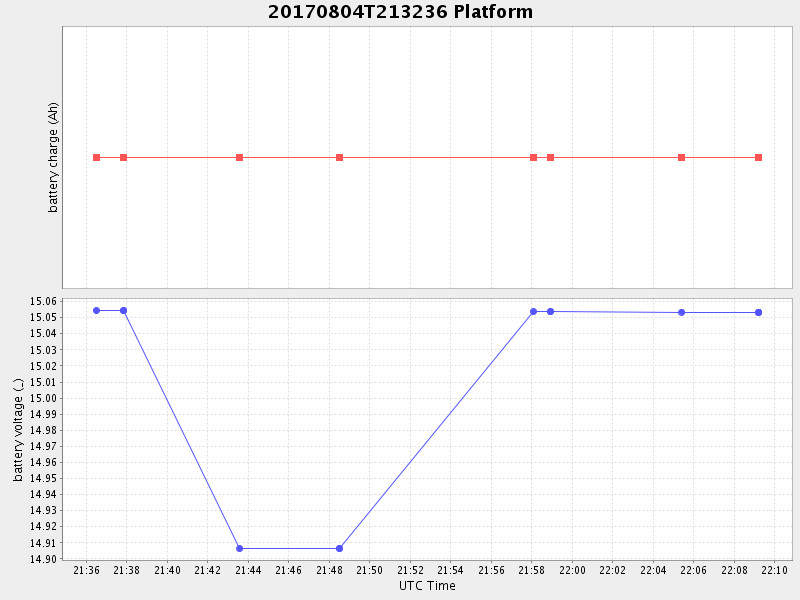800x600 pixels.
Task: Select the last blue voltage point
Action: point(758,313)
